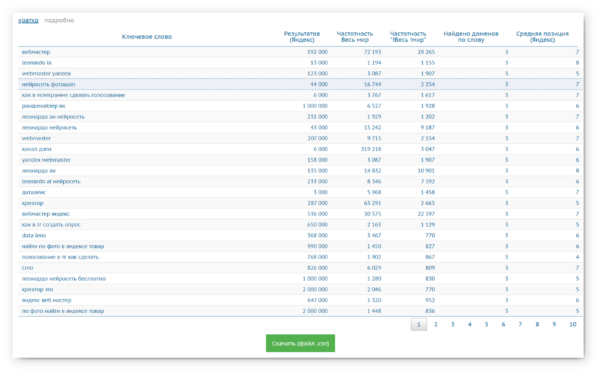Click the 990 000 results value
Image resolution: width=600 pixels, height=374 pixels.
317,246
